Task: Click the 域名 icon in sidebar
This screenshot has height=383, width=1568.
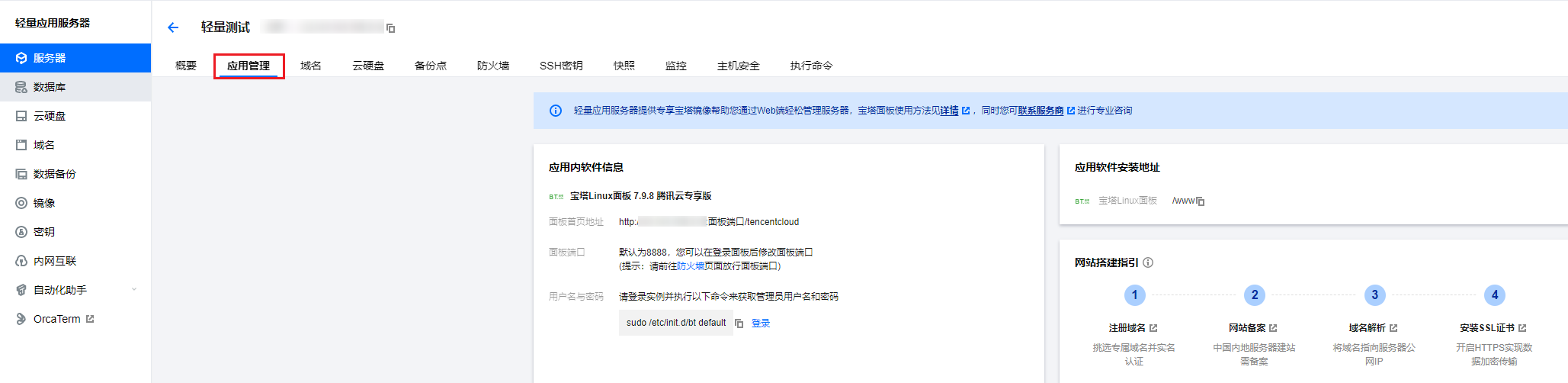Action: [21, 145]
